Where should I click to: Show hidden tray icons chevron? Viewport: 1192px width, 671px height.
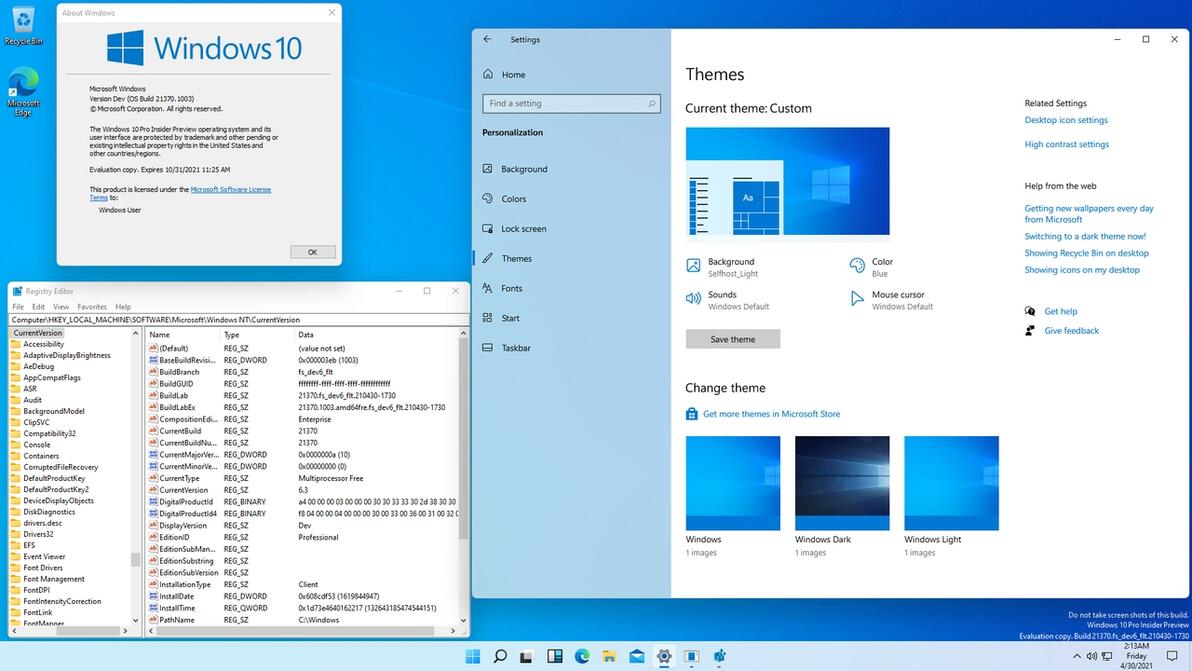1076,656
